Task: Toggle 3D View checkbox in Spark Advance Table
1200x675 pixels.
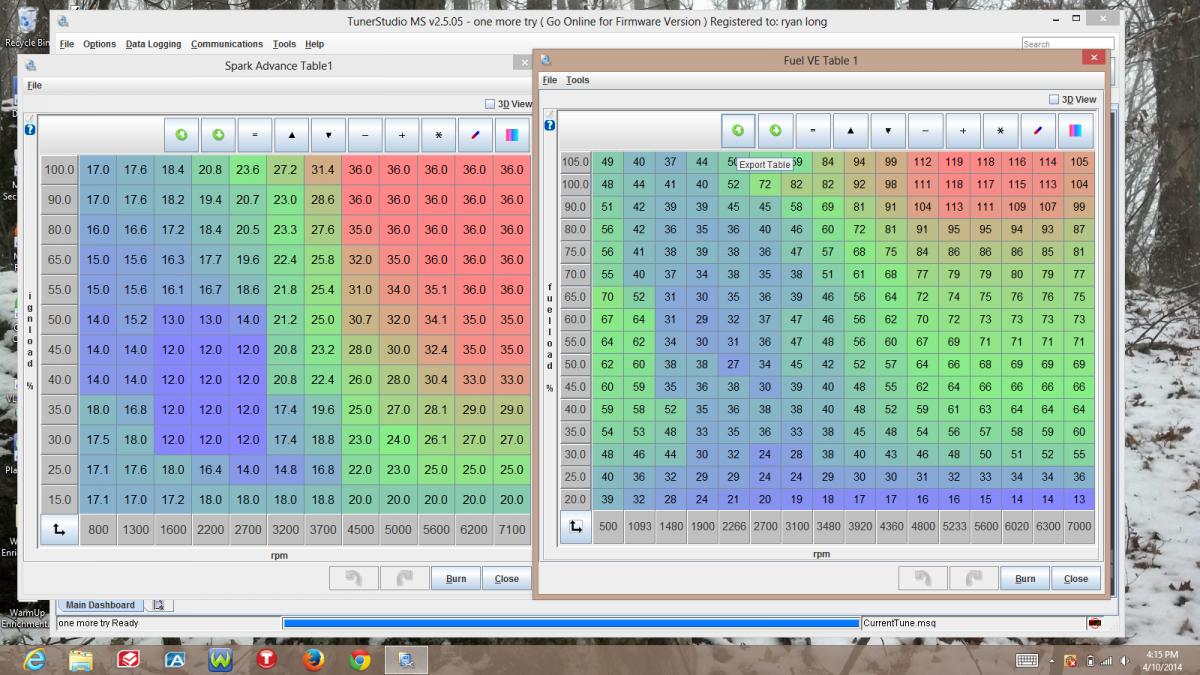Action: 490,103
